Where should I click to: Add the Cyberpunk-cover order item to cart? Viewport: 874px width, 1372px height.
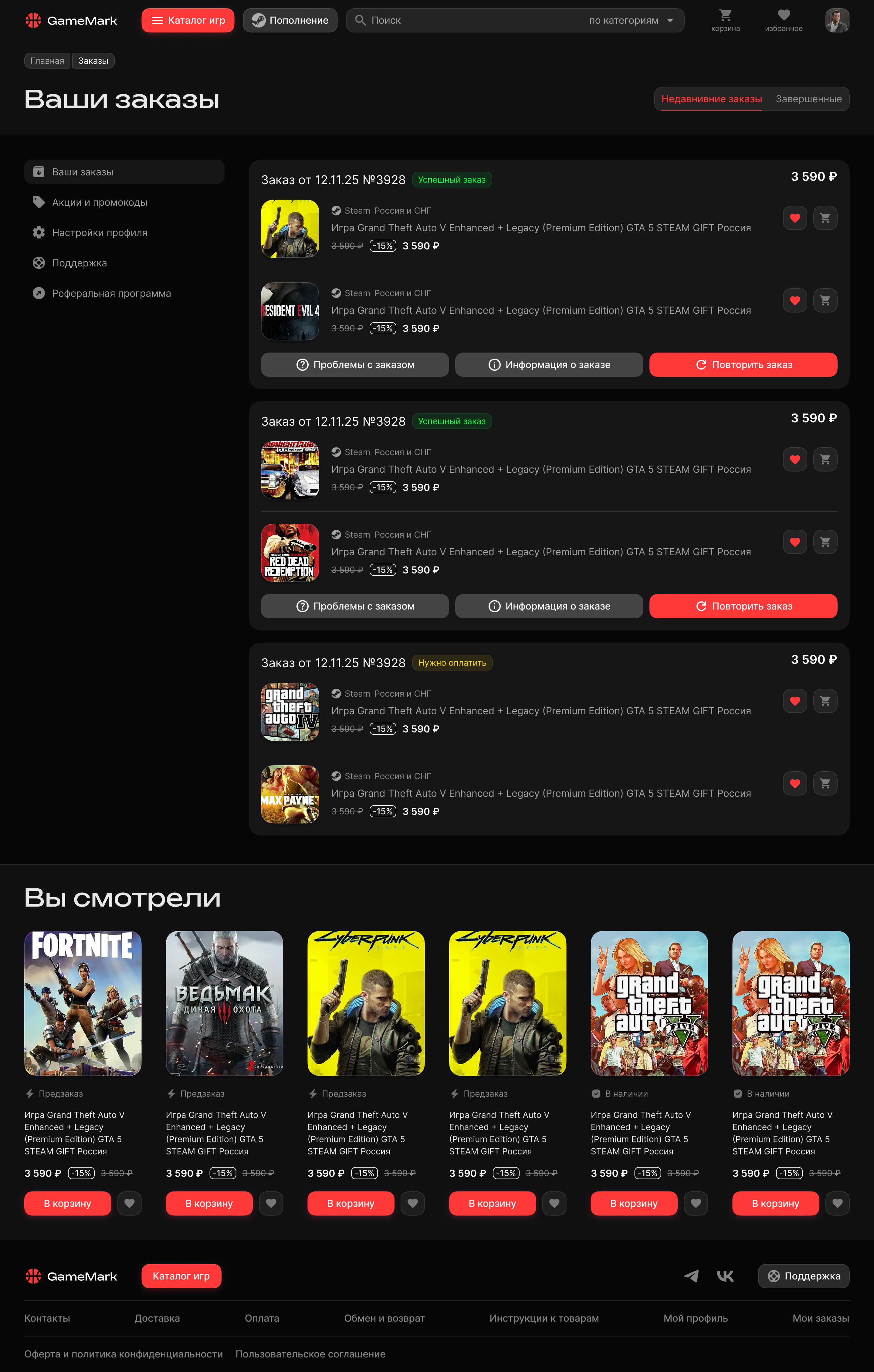click(825, 218)
